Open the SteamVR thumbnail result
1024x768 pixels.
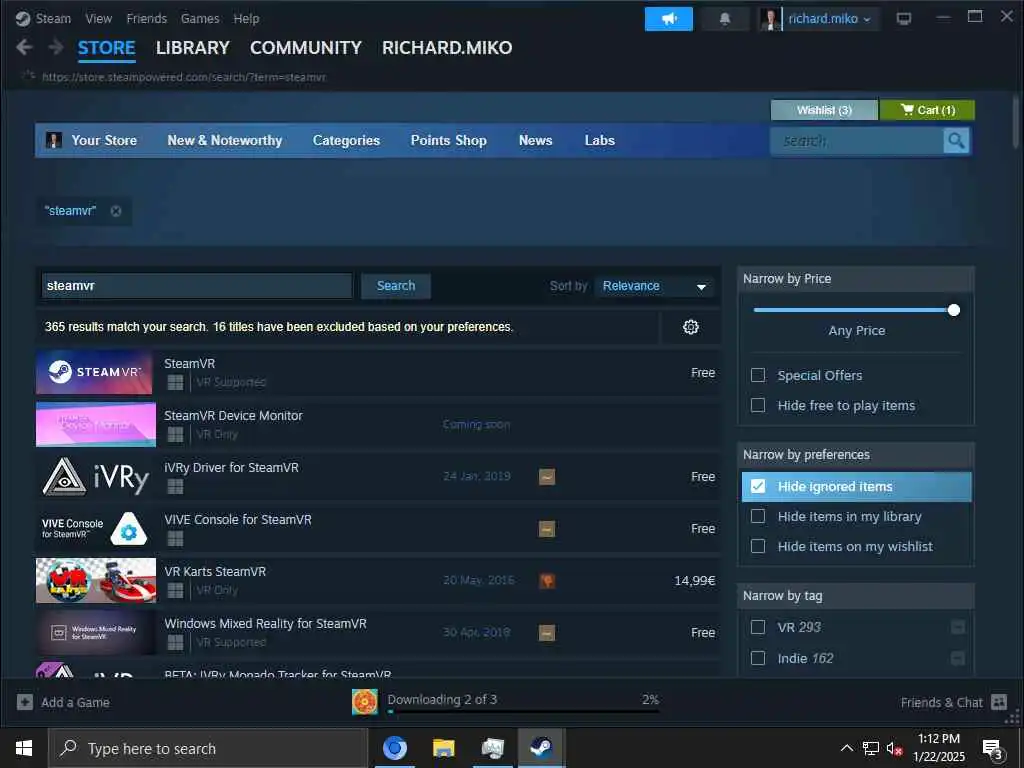[x=94, y=372]
